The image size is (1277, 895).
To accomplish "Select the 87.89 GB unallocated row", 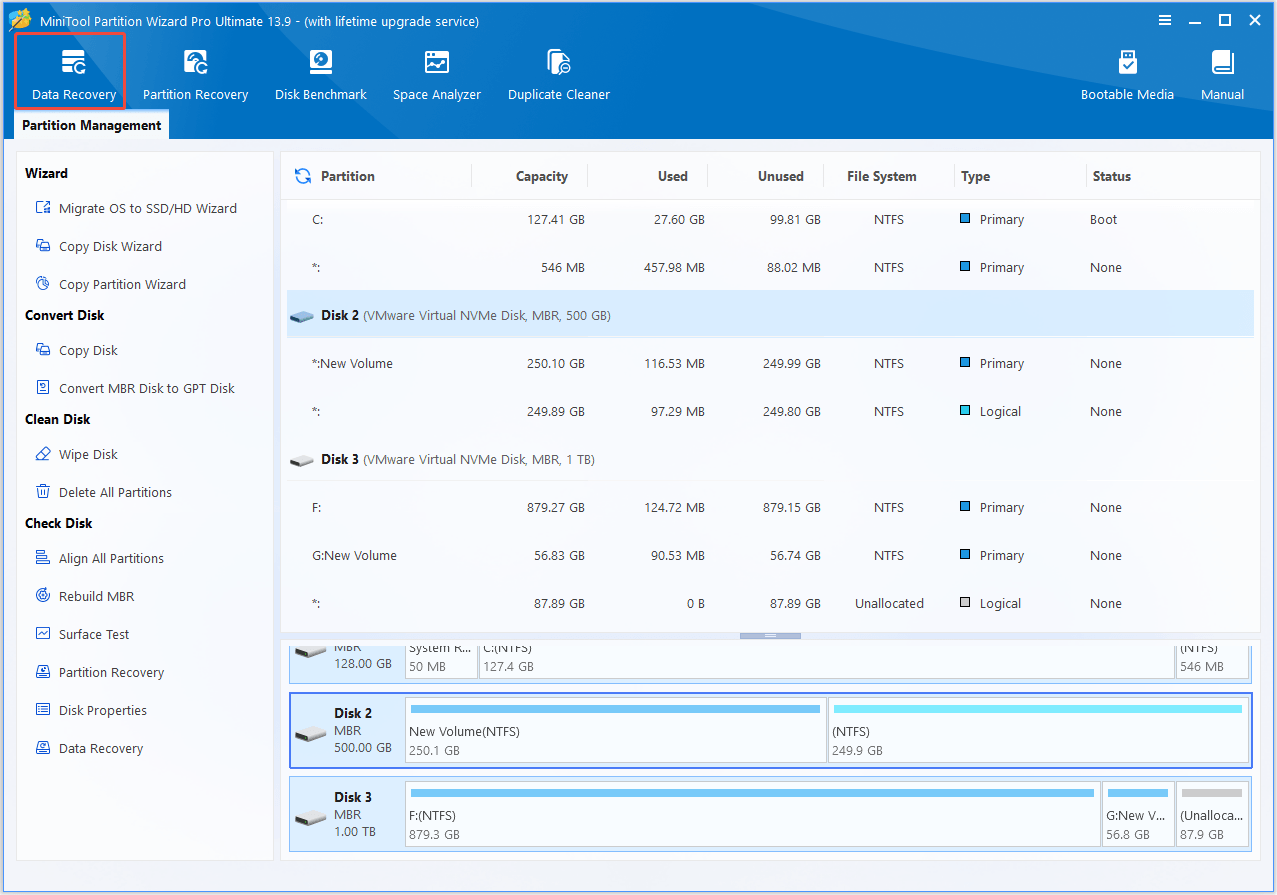I will coord(770,604).
